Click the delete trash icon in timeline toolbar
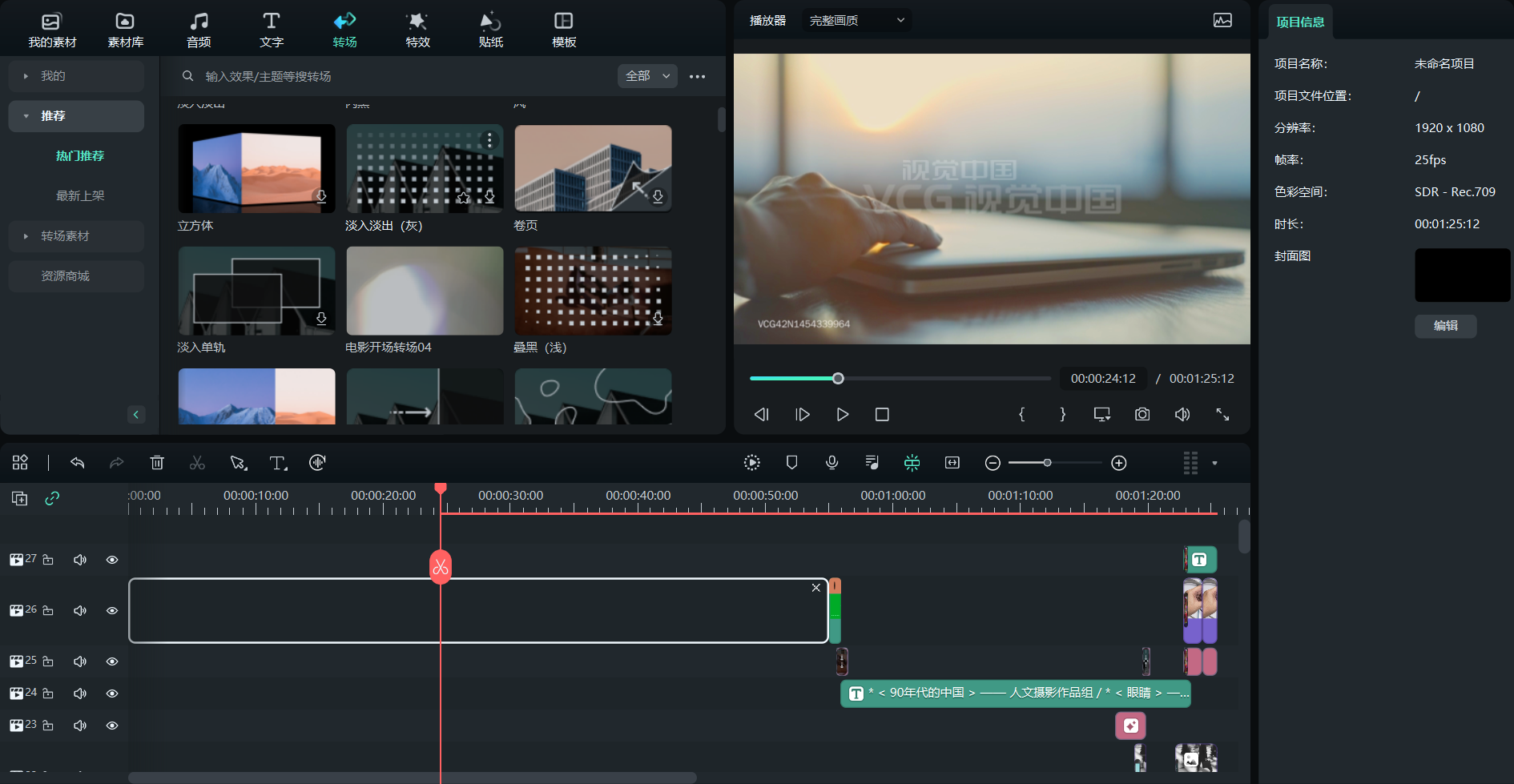 pos(157,463)
